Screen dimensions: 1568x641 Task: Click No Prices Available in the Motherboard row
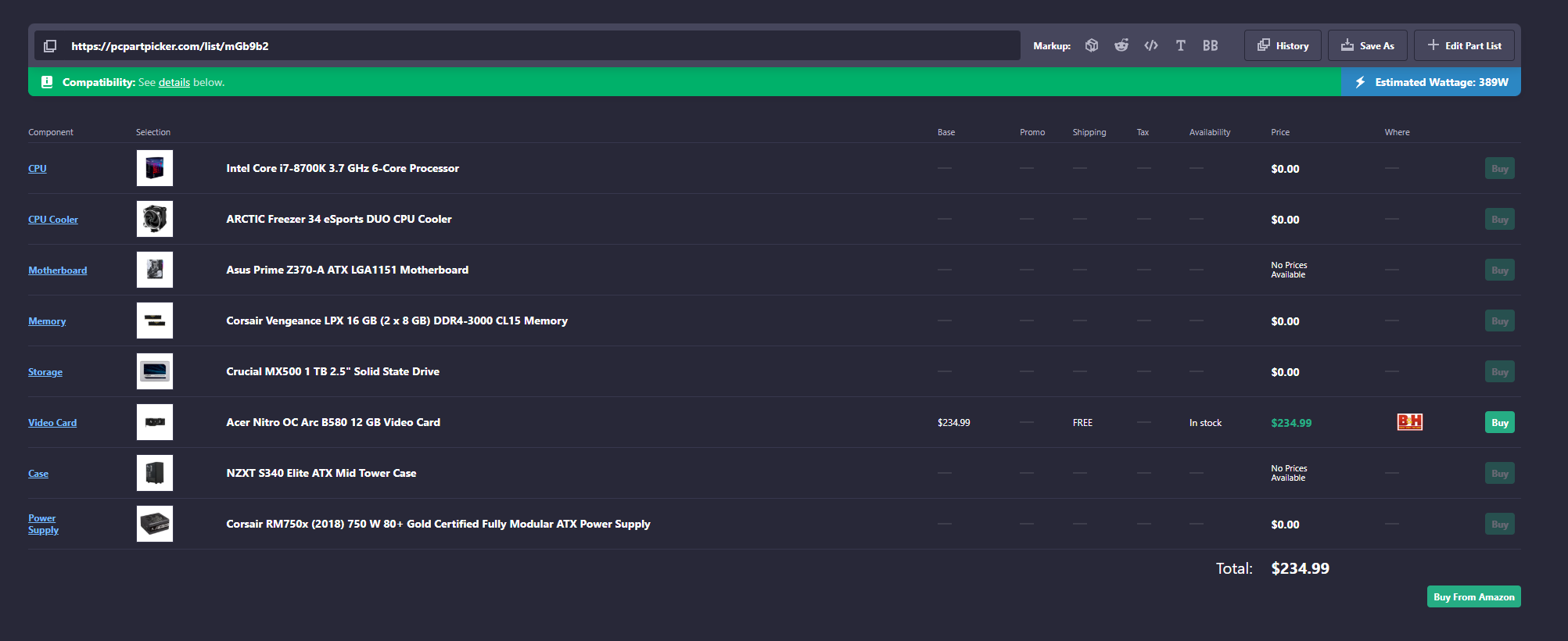[1289, 270]
